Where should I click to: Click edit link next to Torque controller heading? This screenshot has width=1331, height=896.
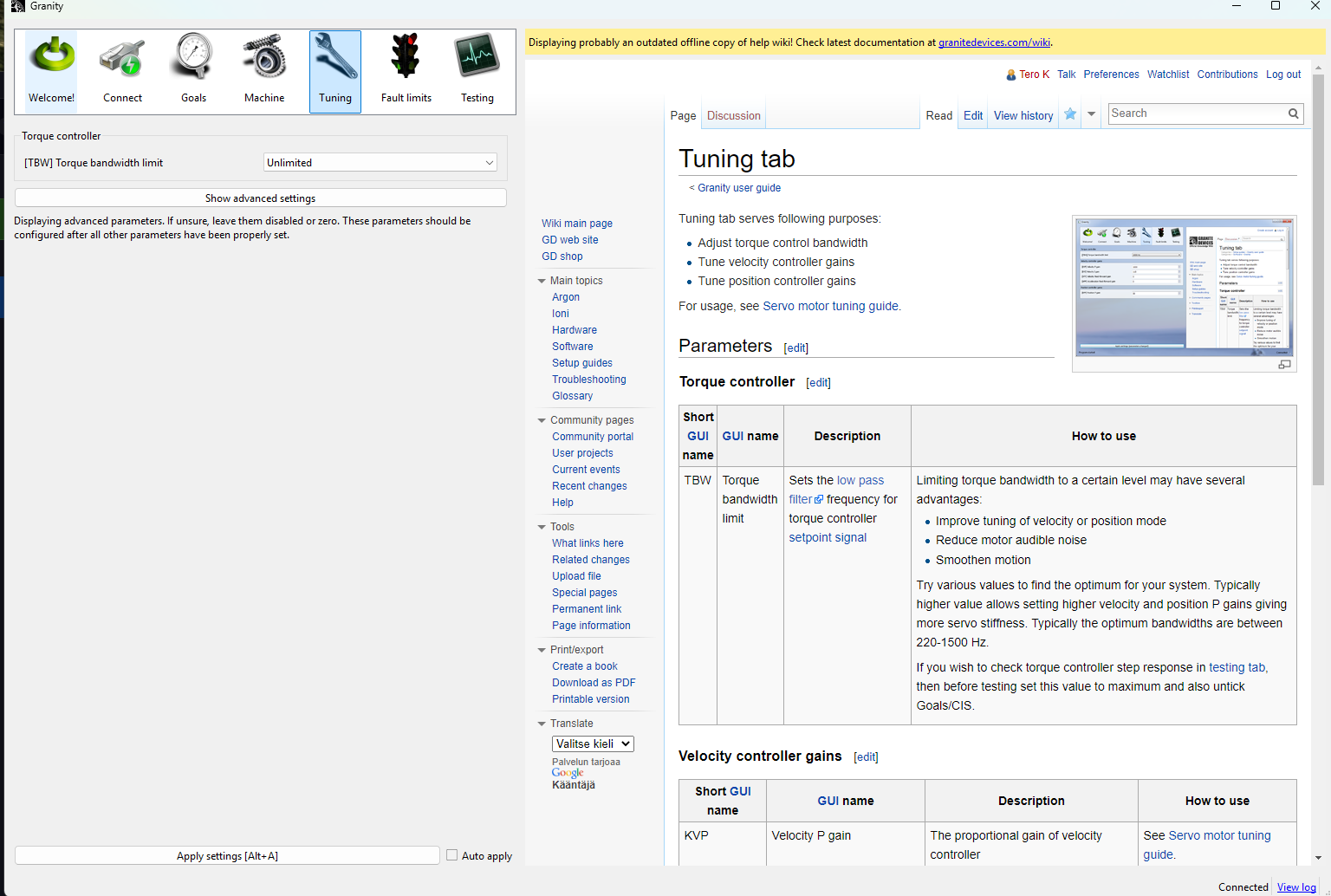[818, 383]
